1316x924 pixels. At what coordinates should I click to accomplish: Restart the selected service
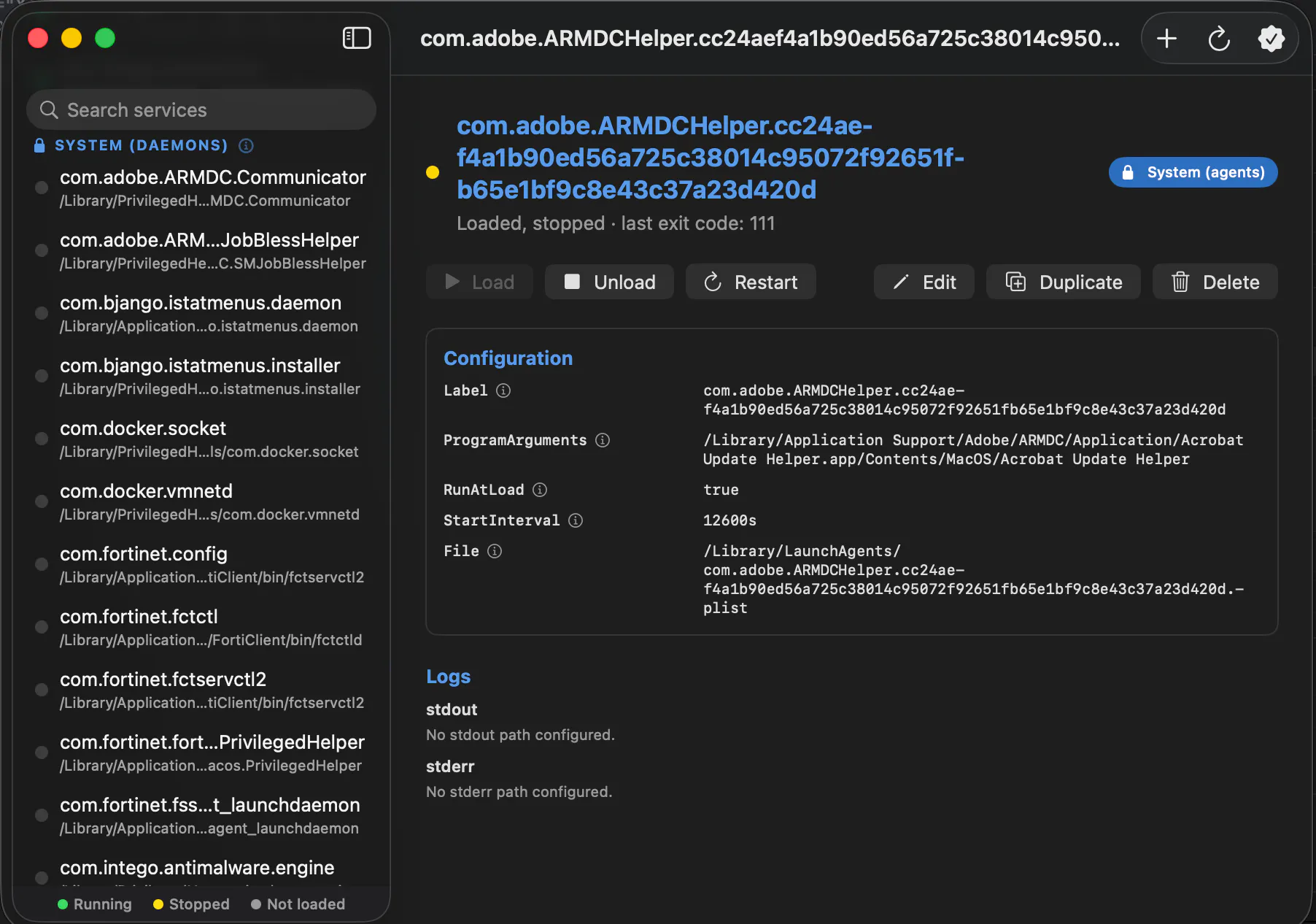(x=751, y=282)
